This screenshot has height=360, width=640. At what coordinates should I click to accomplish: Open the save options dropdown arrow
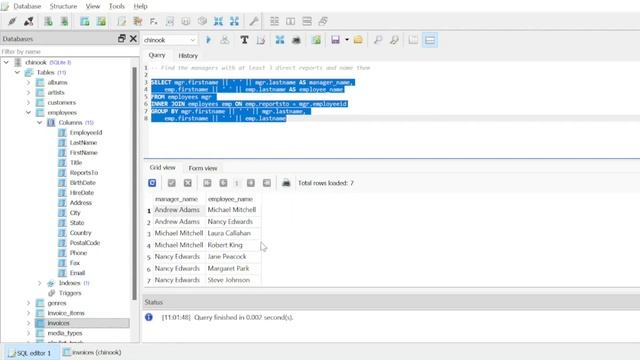(347, 40)
